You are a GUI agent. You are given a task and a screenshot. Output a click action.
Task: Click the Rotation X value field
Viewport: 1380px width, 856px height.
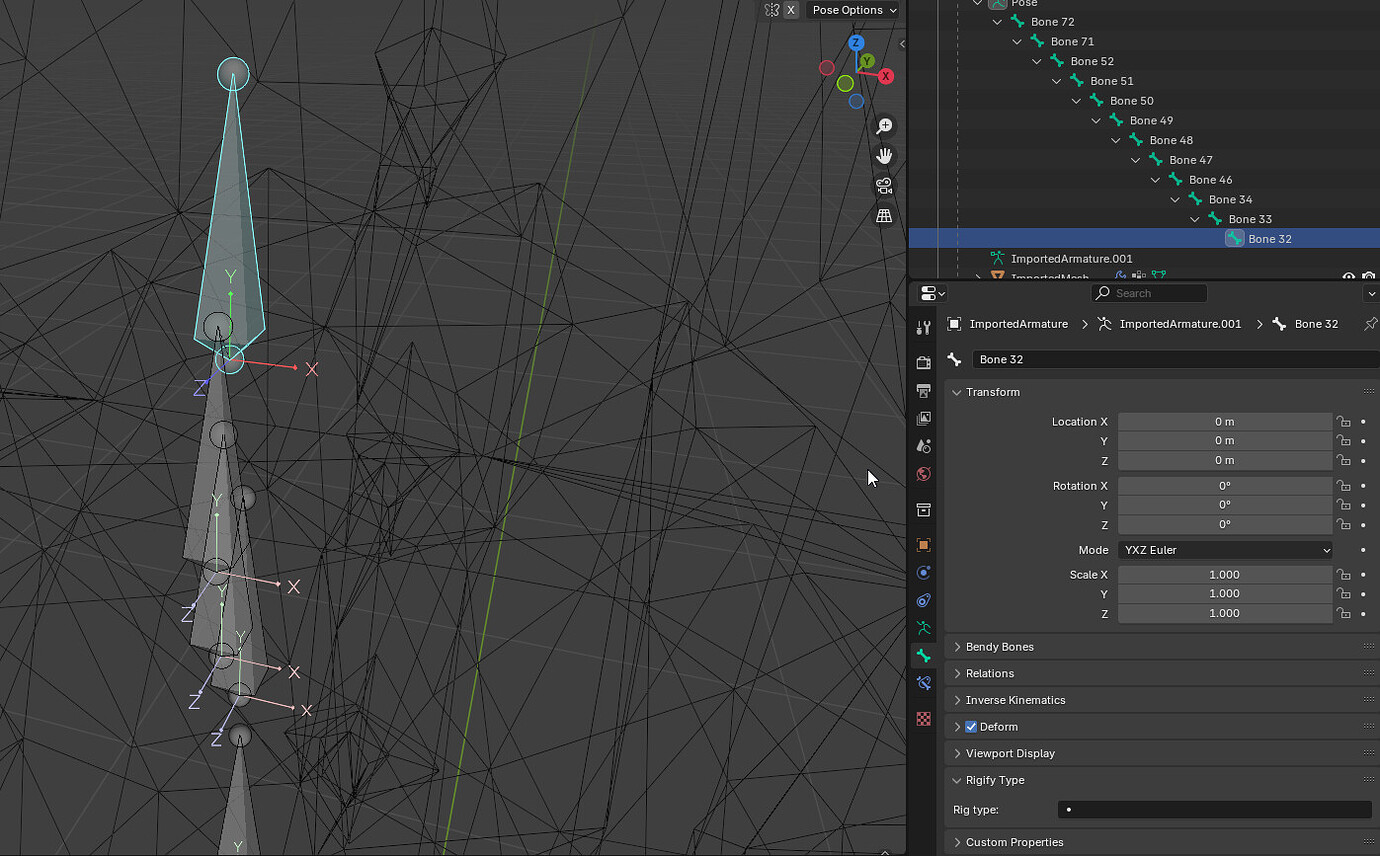pyautogui.click(x=1225, y=486)
